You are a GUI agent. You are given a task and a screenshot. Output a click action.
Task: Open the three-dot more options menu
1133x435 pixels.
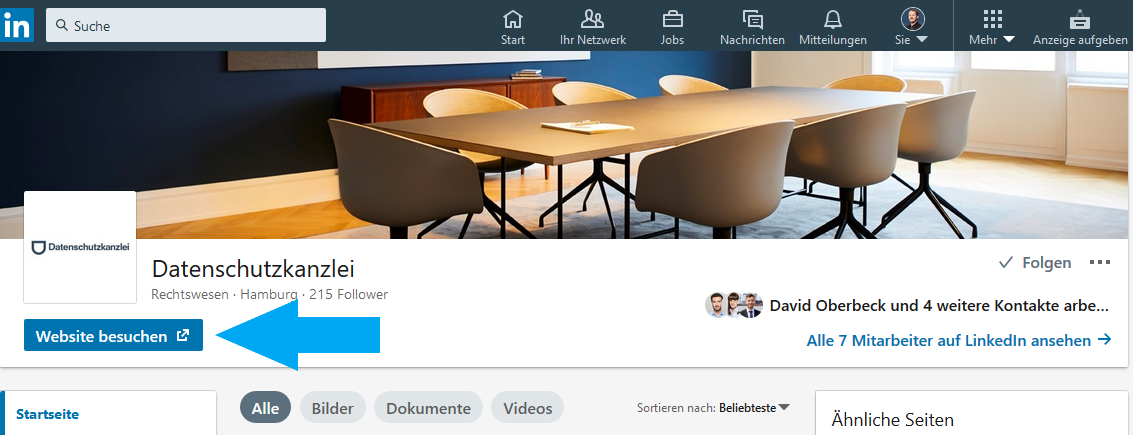pyautogui.click(x=1100, y=262)
